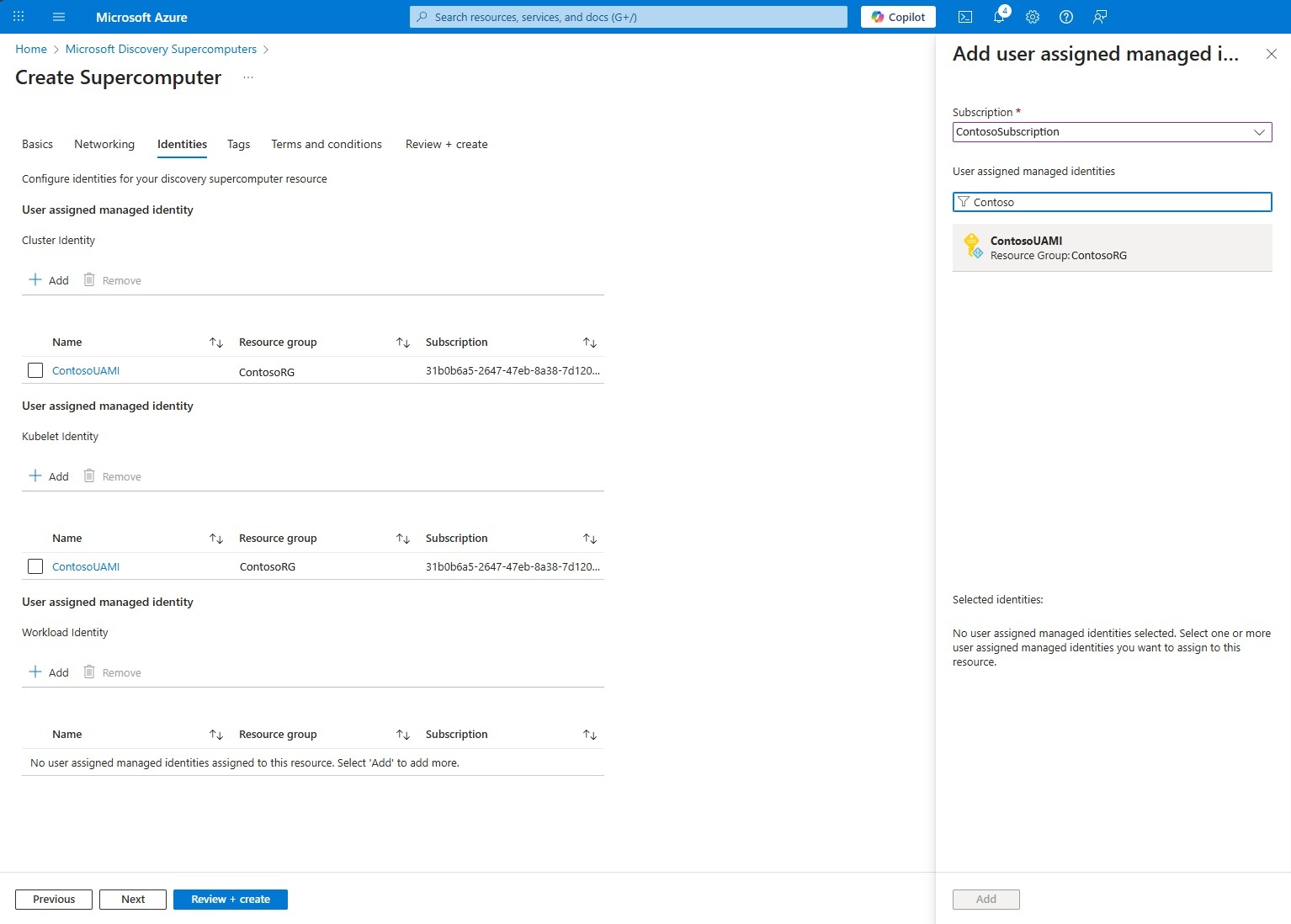Open ContosoUAMI link in Cluster Identity table

click(x=86, y=370)
